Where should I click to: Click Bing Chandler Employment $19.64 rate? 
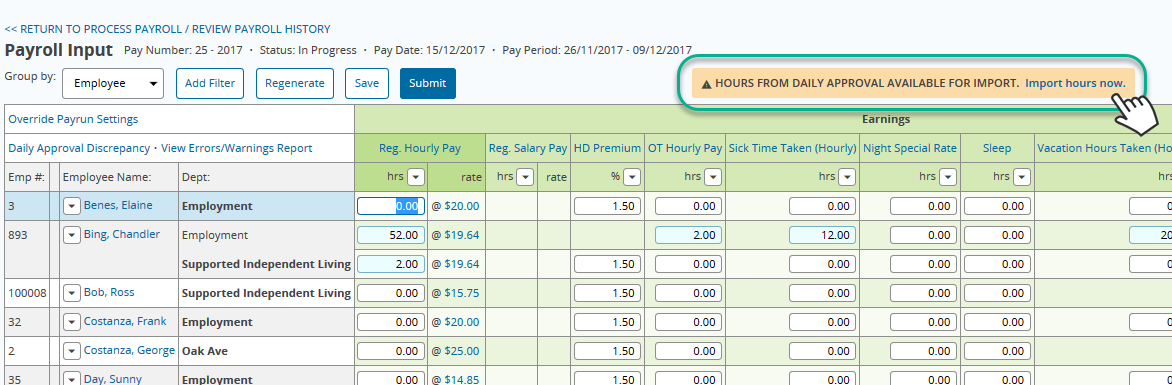coord(462,235)
